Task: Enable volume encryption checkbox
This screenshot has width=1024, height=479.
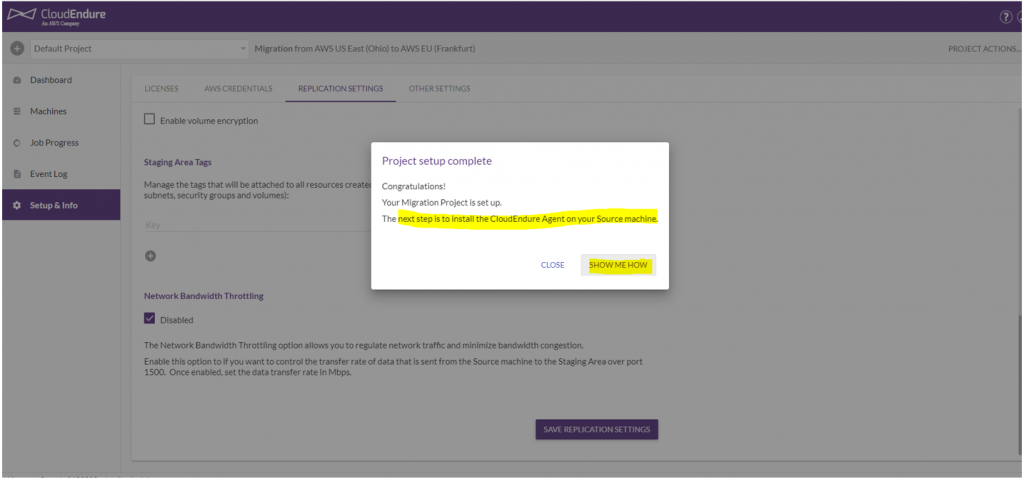Action: tap(150, 120)
